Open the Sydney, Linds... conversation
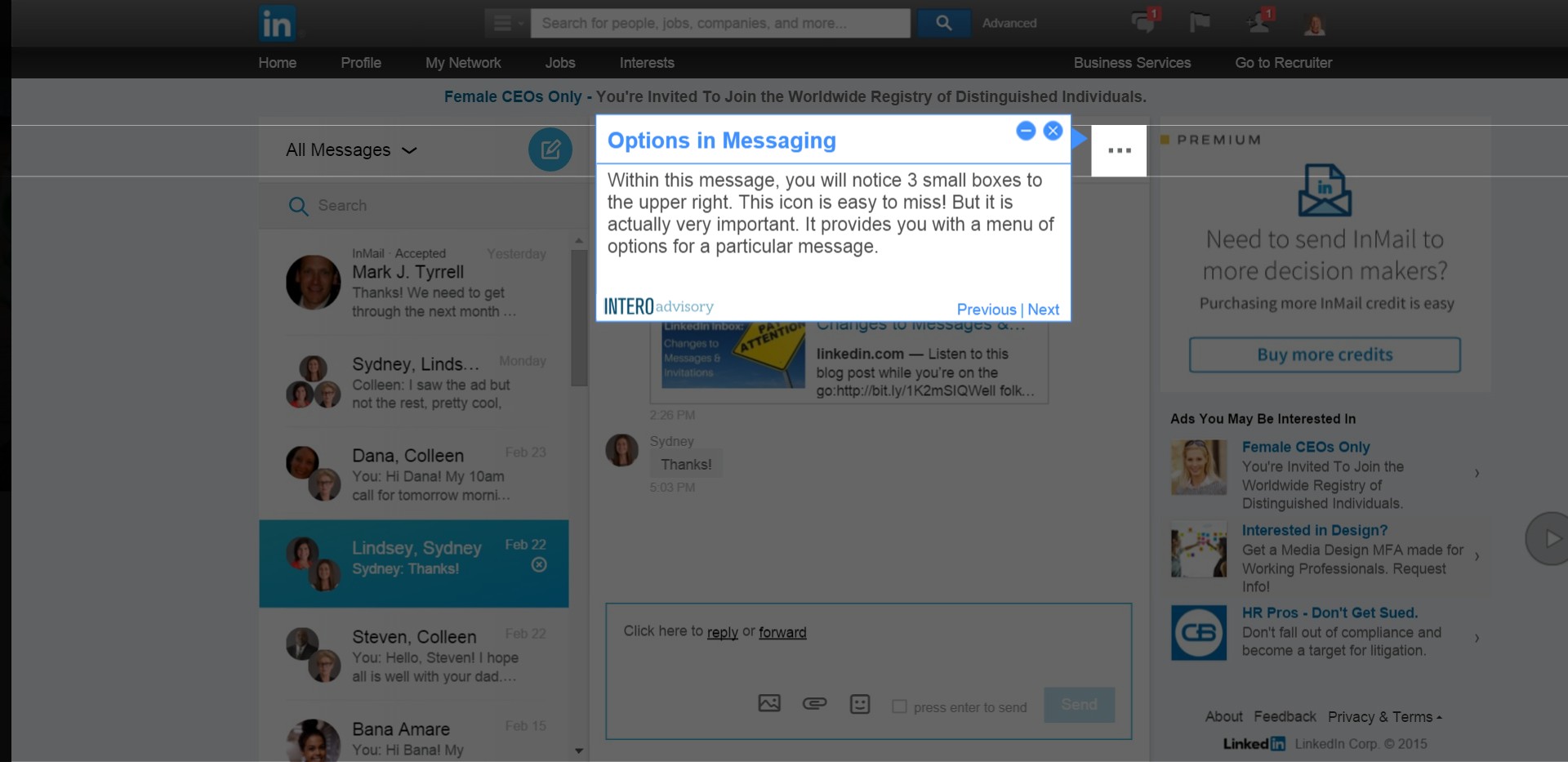Image resolution: width=1568 pixels, height=762 pixels. [x=414, y=382]
